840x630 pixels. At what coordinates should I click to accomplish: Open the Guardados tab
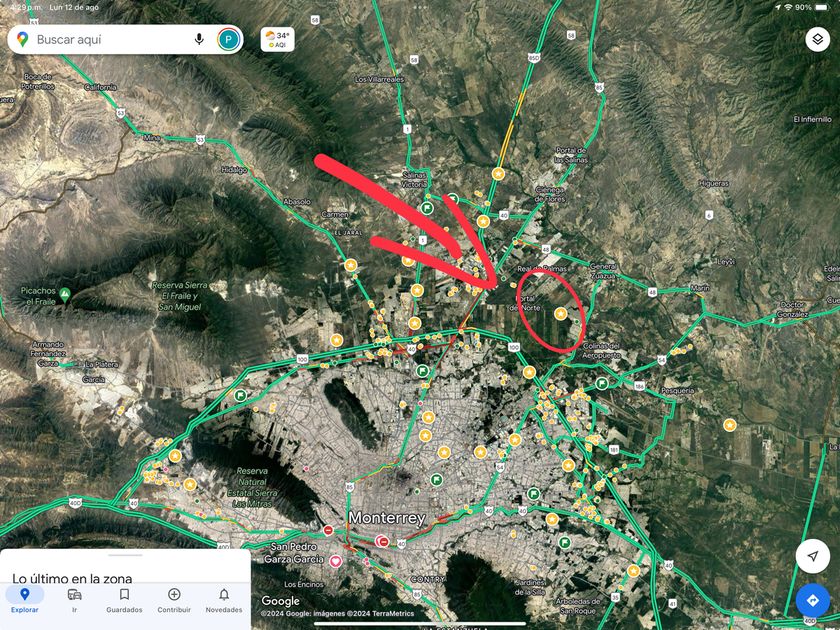(124, 600)
